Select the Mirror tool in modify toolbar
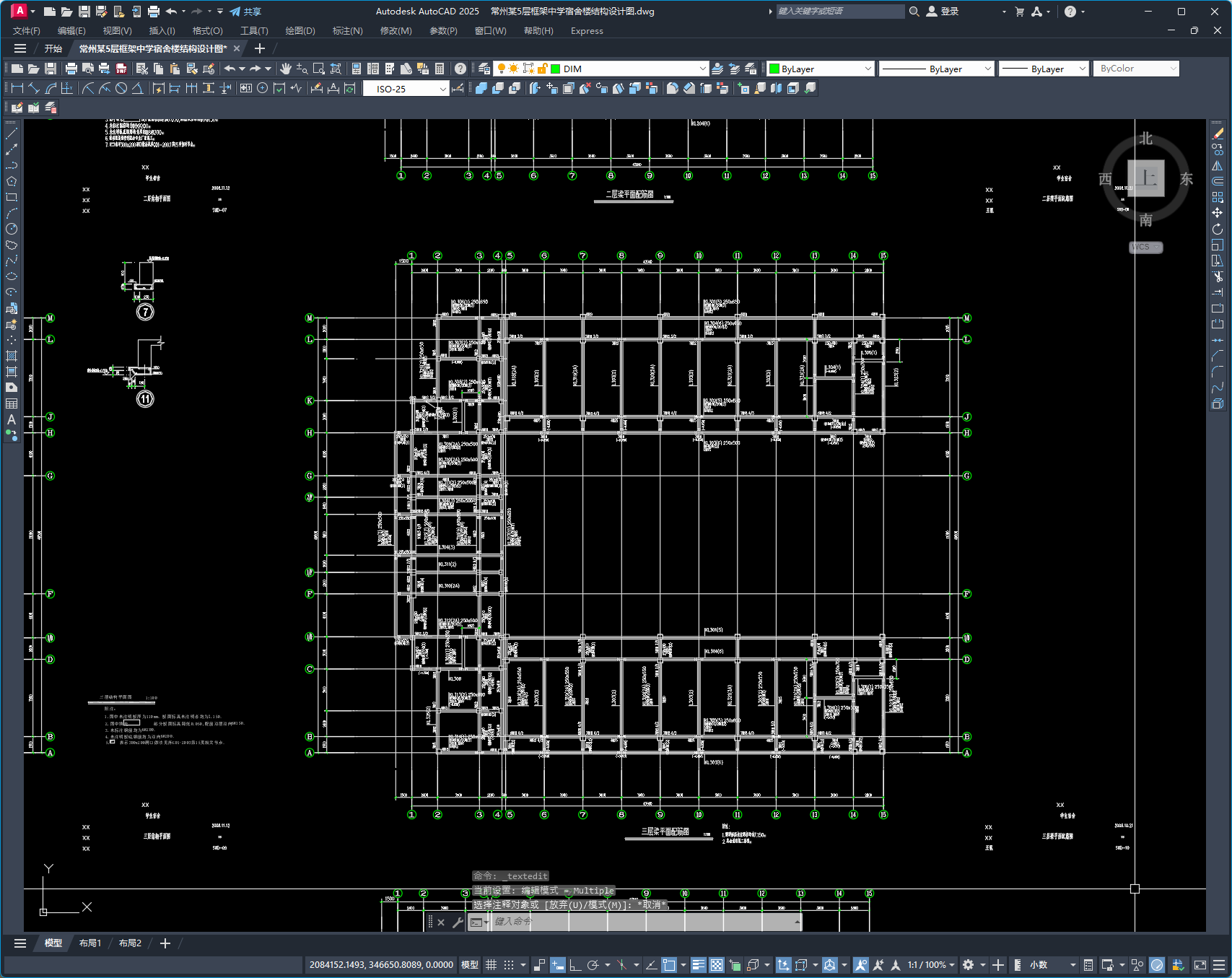Viewport: 1232px width, 978px height. click(1218, 165)
